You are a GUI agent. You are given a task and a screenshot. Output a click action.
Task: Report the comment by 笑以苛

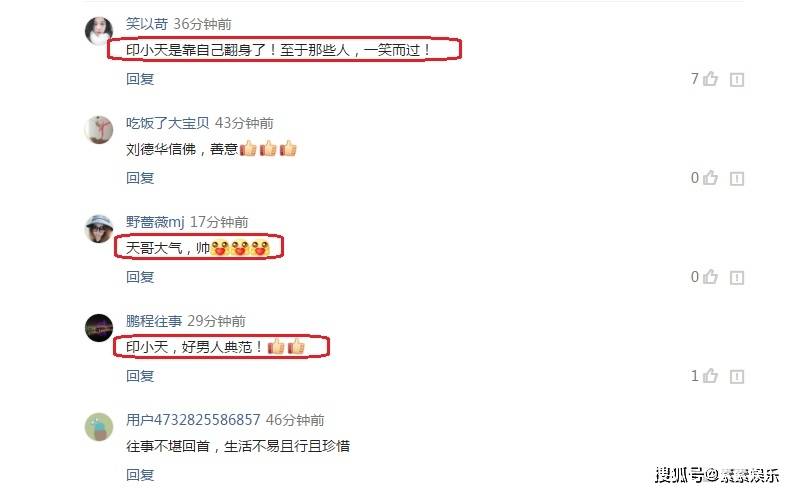click(x=737, y=79)
